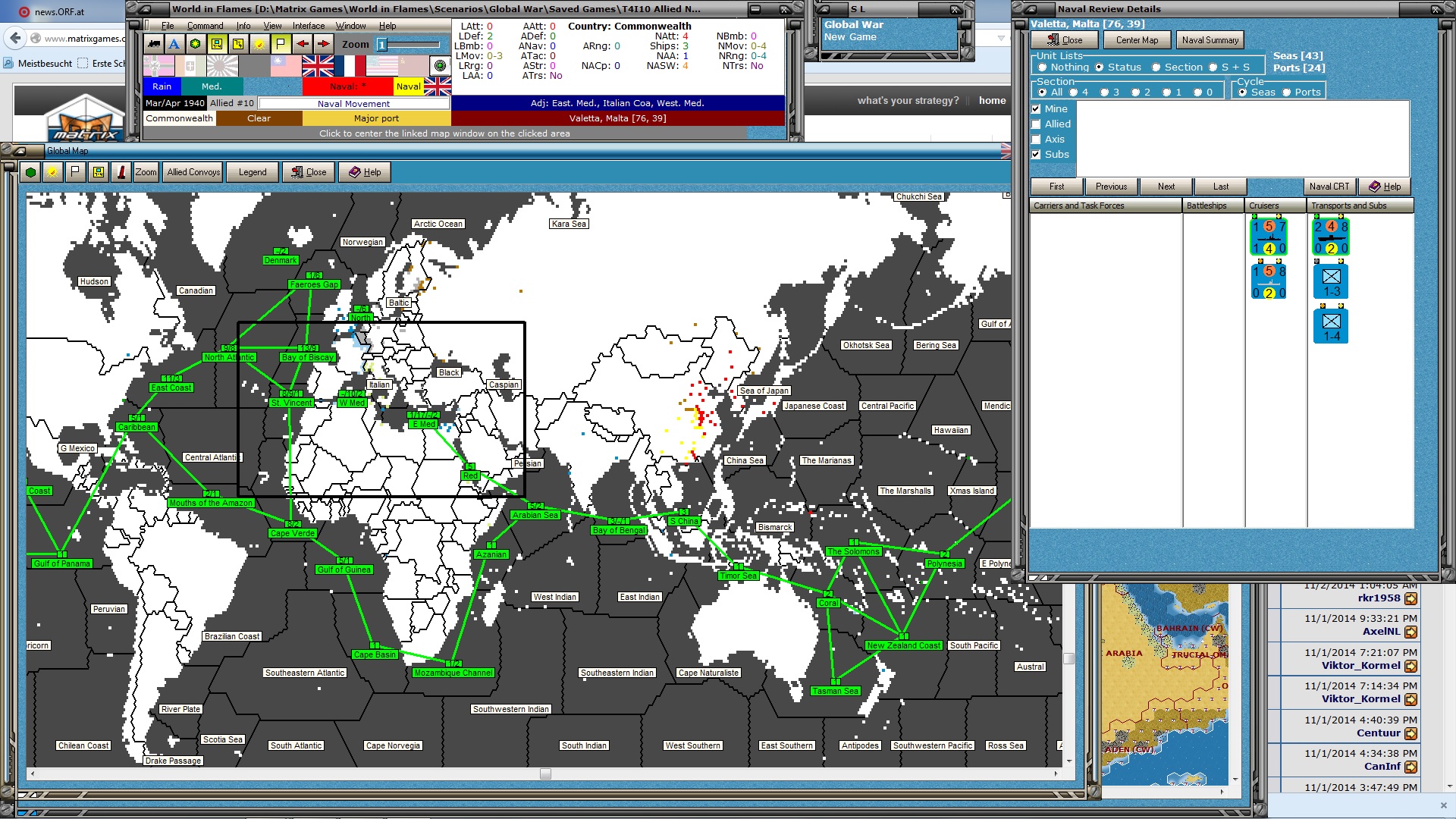Open the View menu
The image size is (1456, 819).
pyautogui.click(x=272, y=26)
